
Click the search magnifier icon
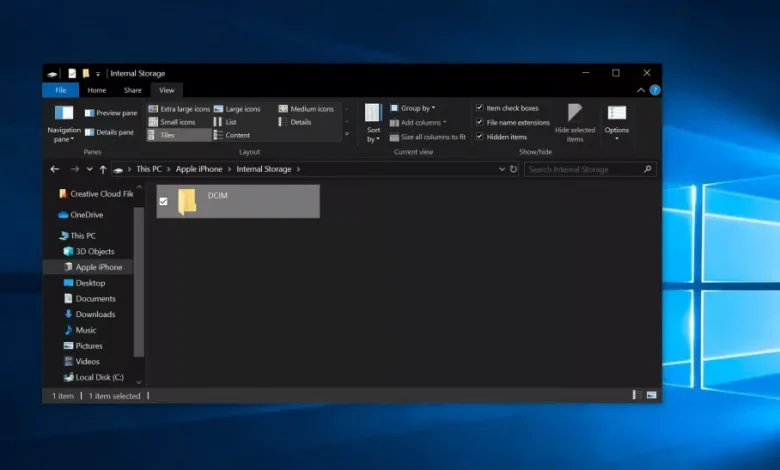coord(647,169)
